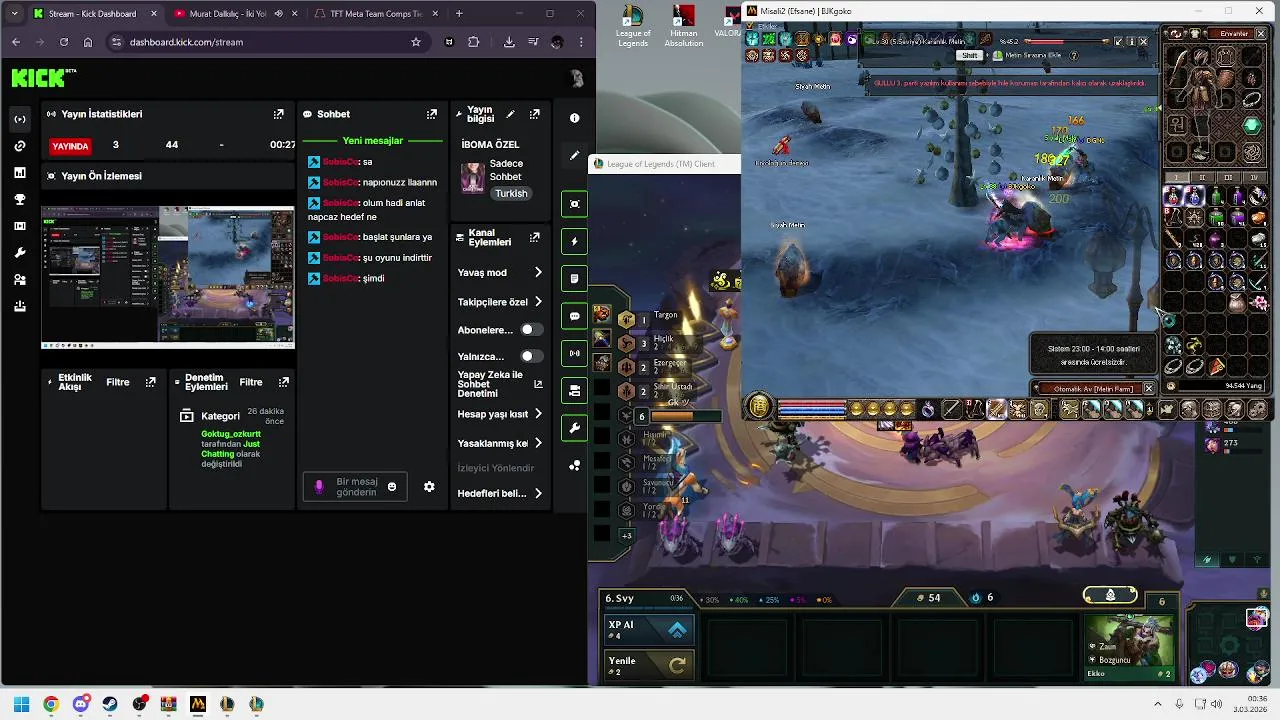Open a new Chrome tab
1280x720 pixels.
point(459,14)
